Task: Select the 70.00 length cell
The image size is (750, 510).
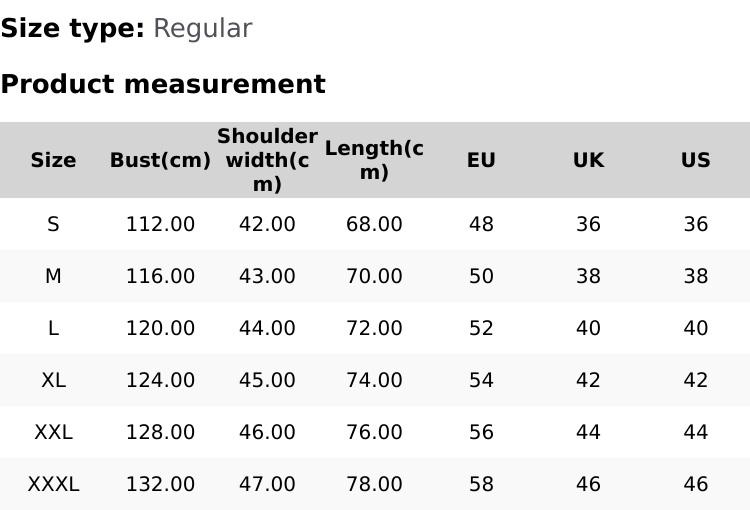Action: pyautogui.click(x=374, y=276)
